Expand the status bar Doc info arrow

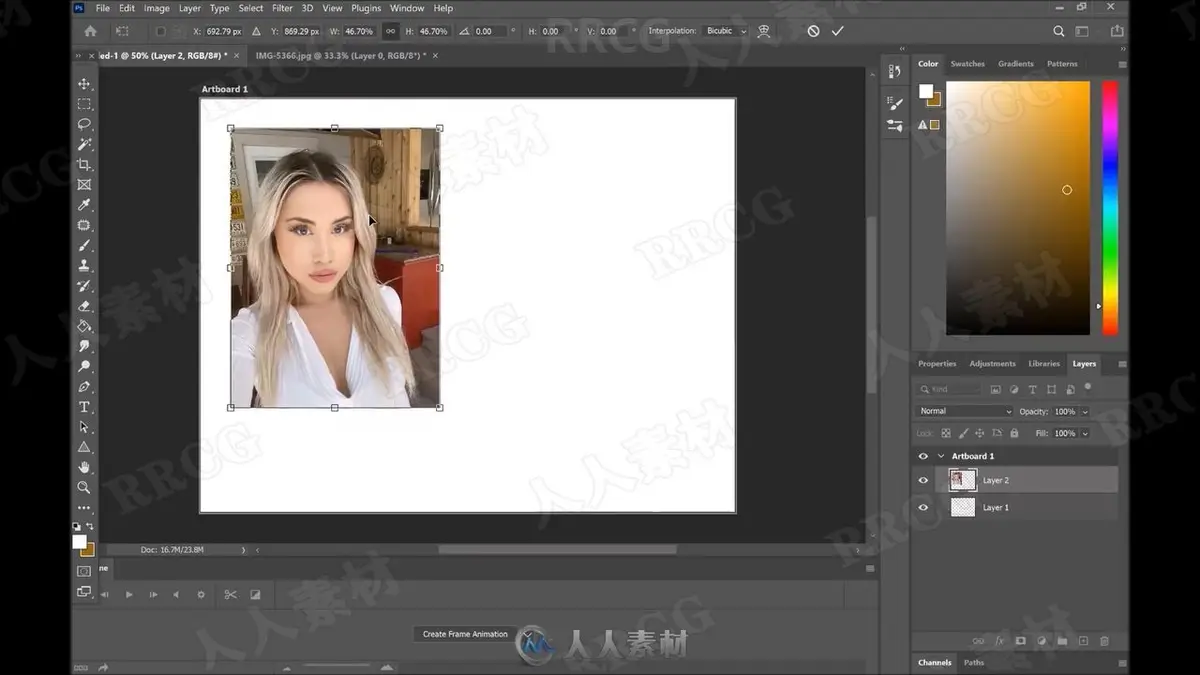[243, 549]
